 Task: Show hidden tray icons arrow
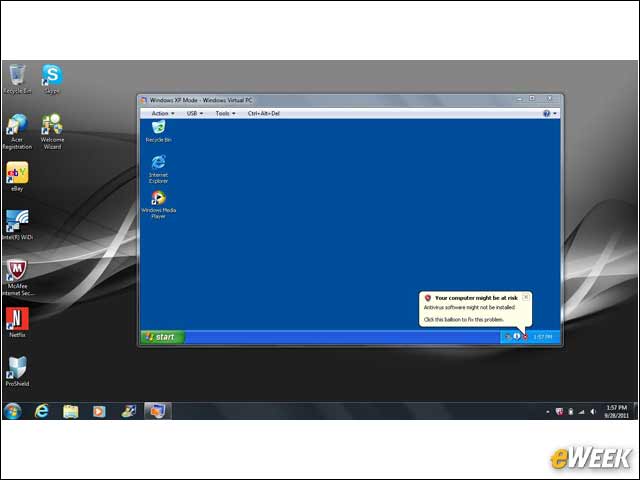[x=548, y=411]
